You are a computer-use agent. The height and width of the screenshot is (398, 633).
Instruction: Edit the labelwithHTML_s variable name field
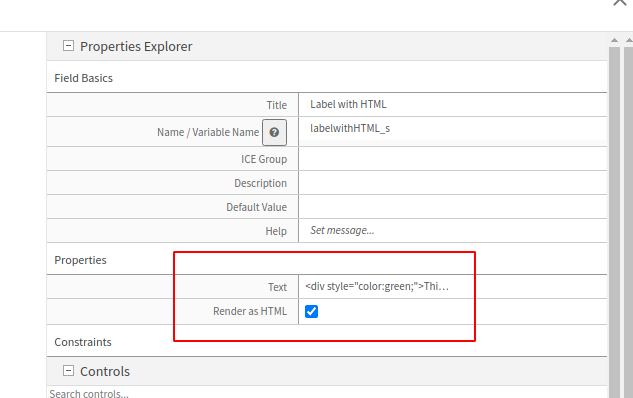[453, 129]
